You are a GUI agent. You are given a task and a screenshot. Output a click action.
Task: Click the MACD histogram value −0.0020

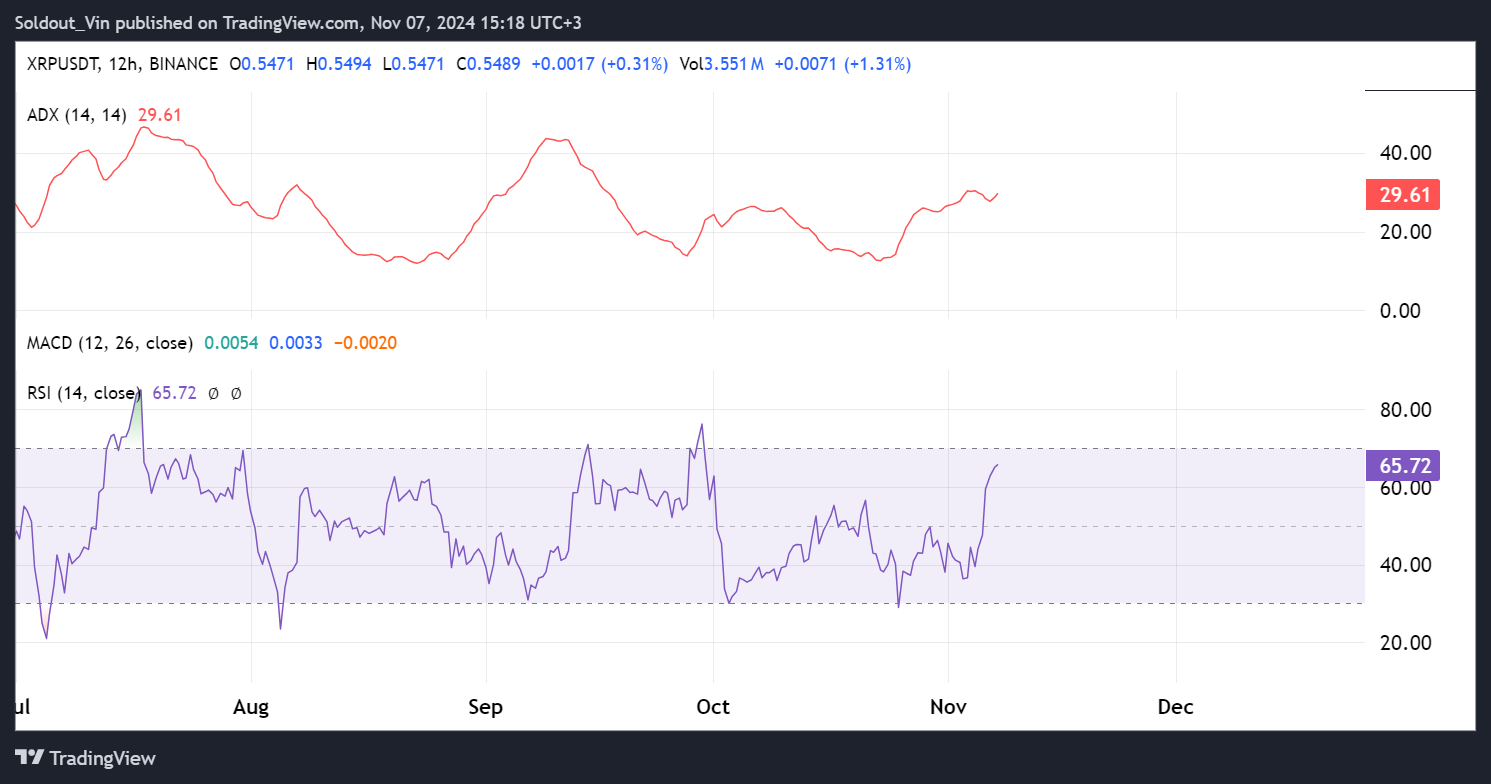[365, 343]
